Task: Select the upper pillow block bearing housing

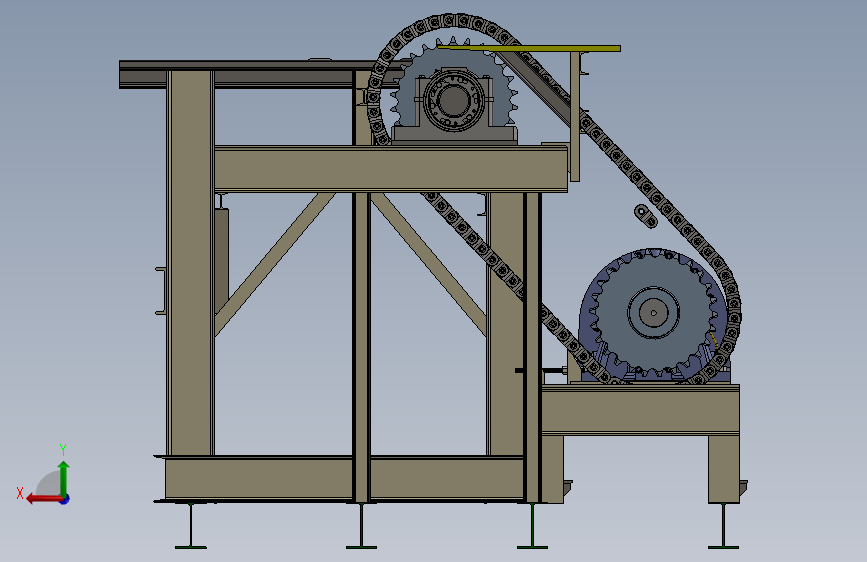Action: 454,106
